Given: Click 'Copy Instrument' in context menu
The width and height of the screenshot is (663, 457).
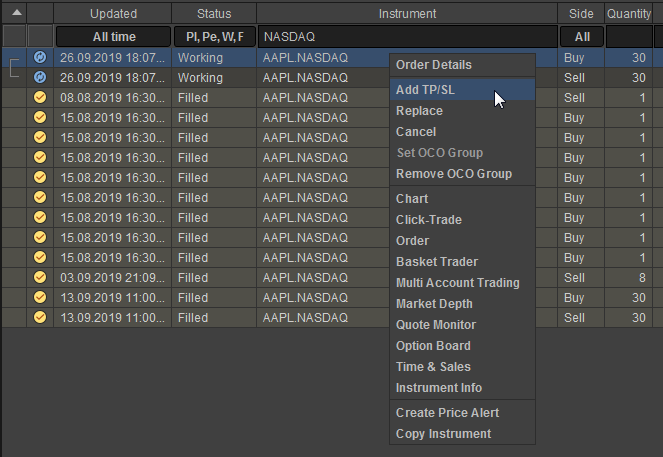Looking at the screenshot, I should click(x=443, y=434).
